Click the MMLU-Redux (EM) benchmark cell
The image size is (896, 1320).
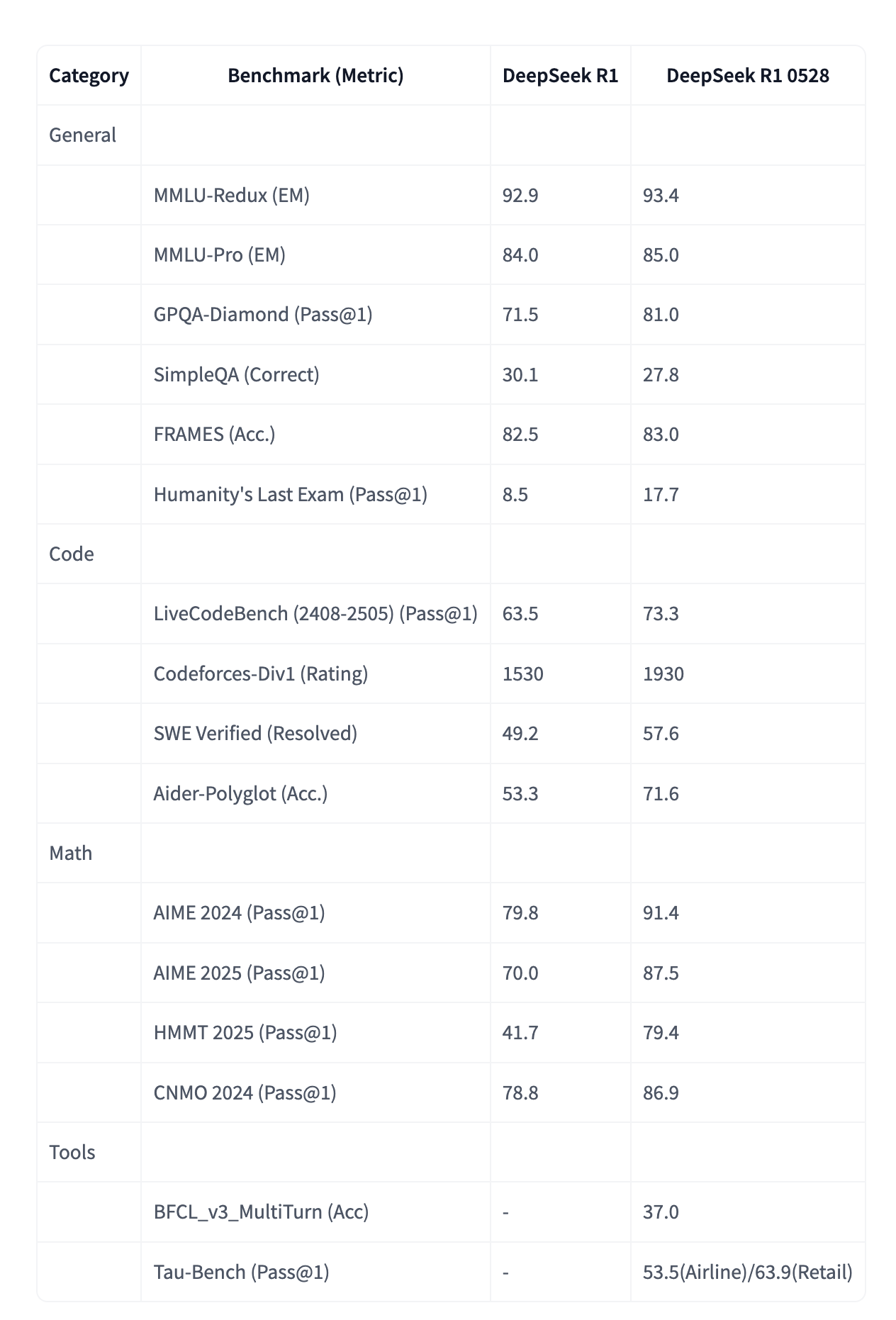pyautogui.click(x=315, y=196)
